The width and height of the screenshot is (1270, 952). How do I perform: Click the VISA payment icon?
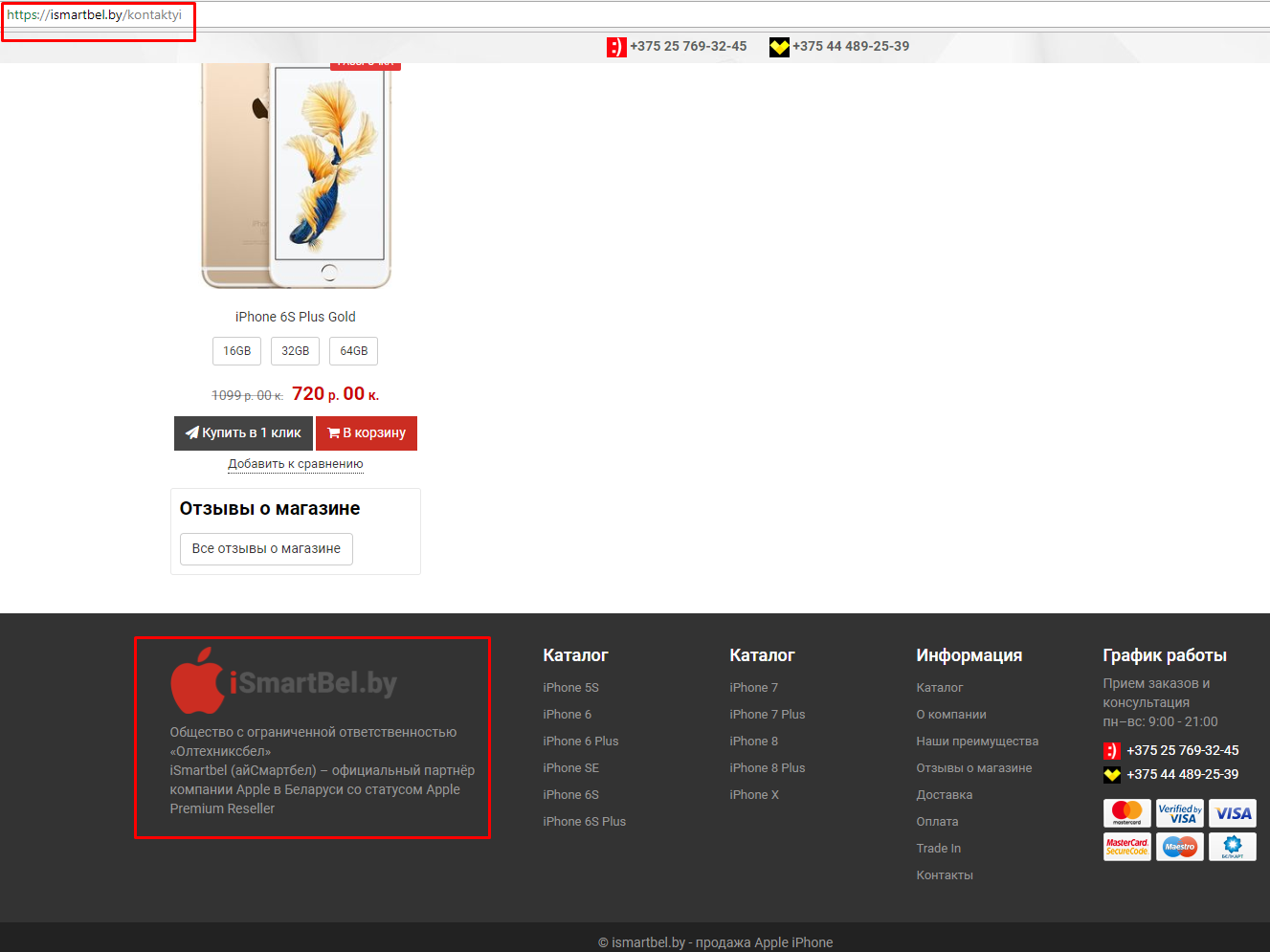[1233, 813]
